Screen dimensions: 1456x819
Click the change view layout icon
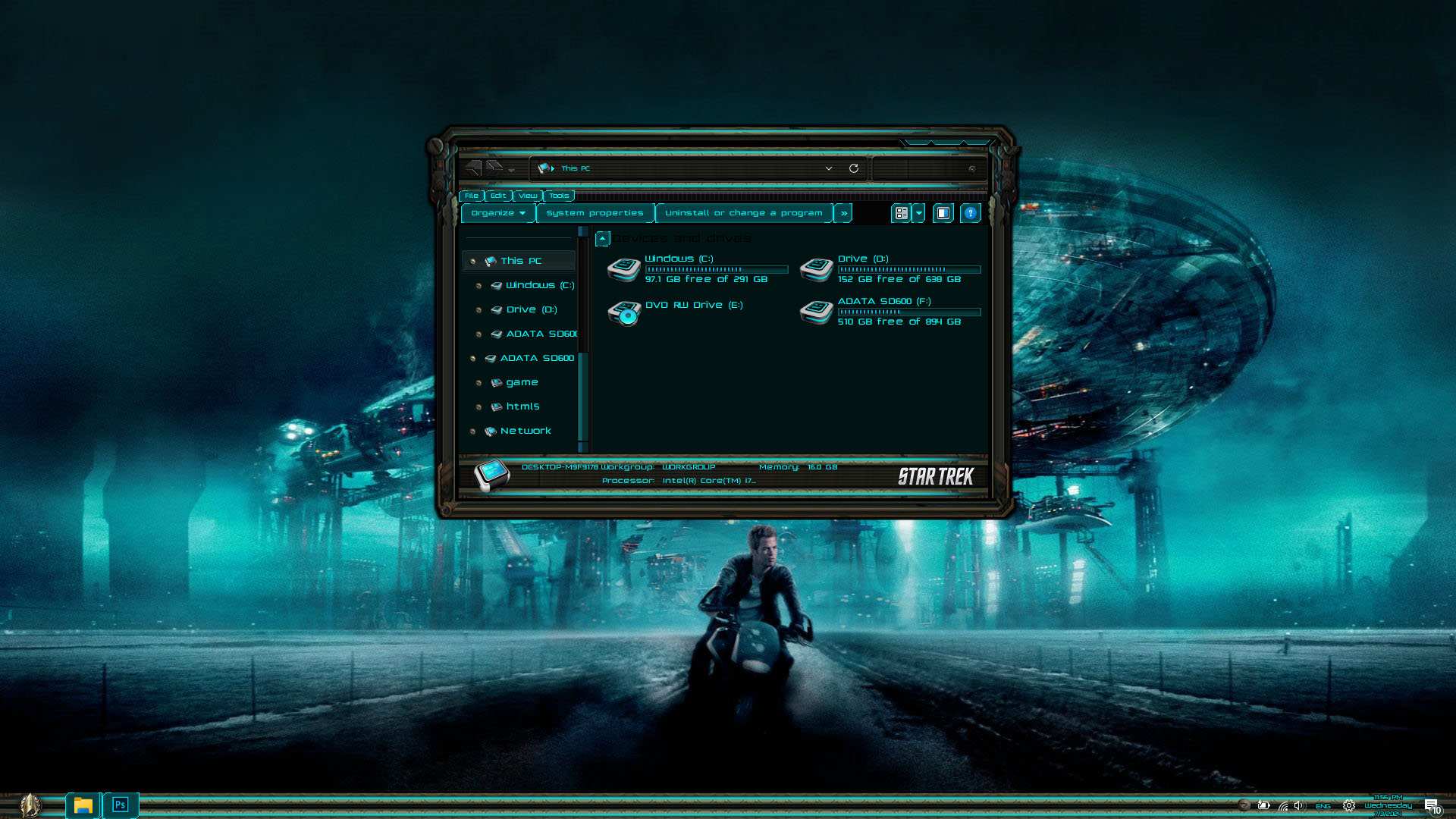click(901, 213)
